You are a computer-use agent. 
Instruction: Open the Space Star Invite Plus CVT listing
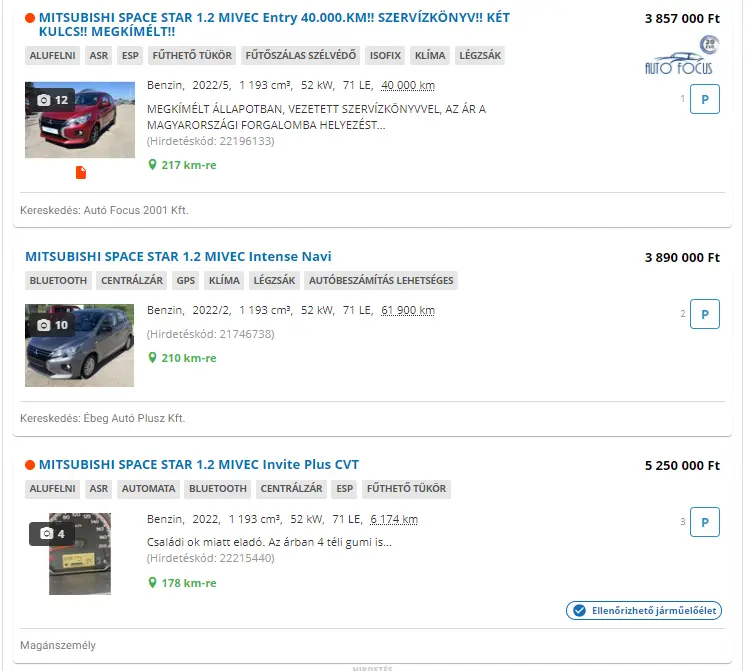tap(199, 465)
